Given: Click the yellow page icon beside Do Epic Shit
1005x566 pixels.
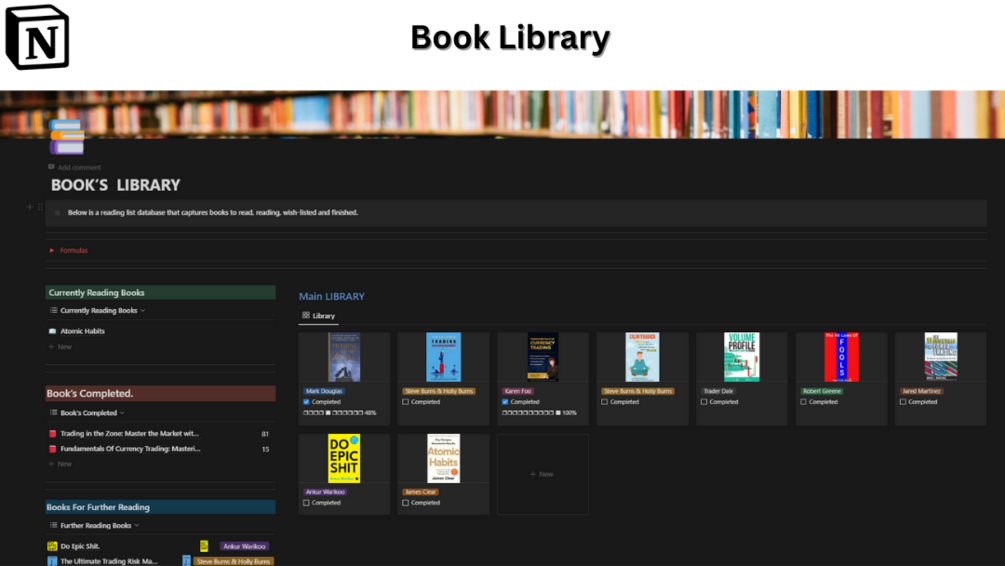Looking at the screenshot, I should click(53, 546).
